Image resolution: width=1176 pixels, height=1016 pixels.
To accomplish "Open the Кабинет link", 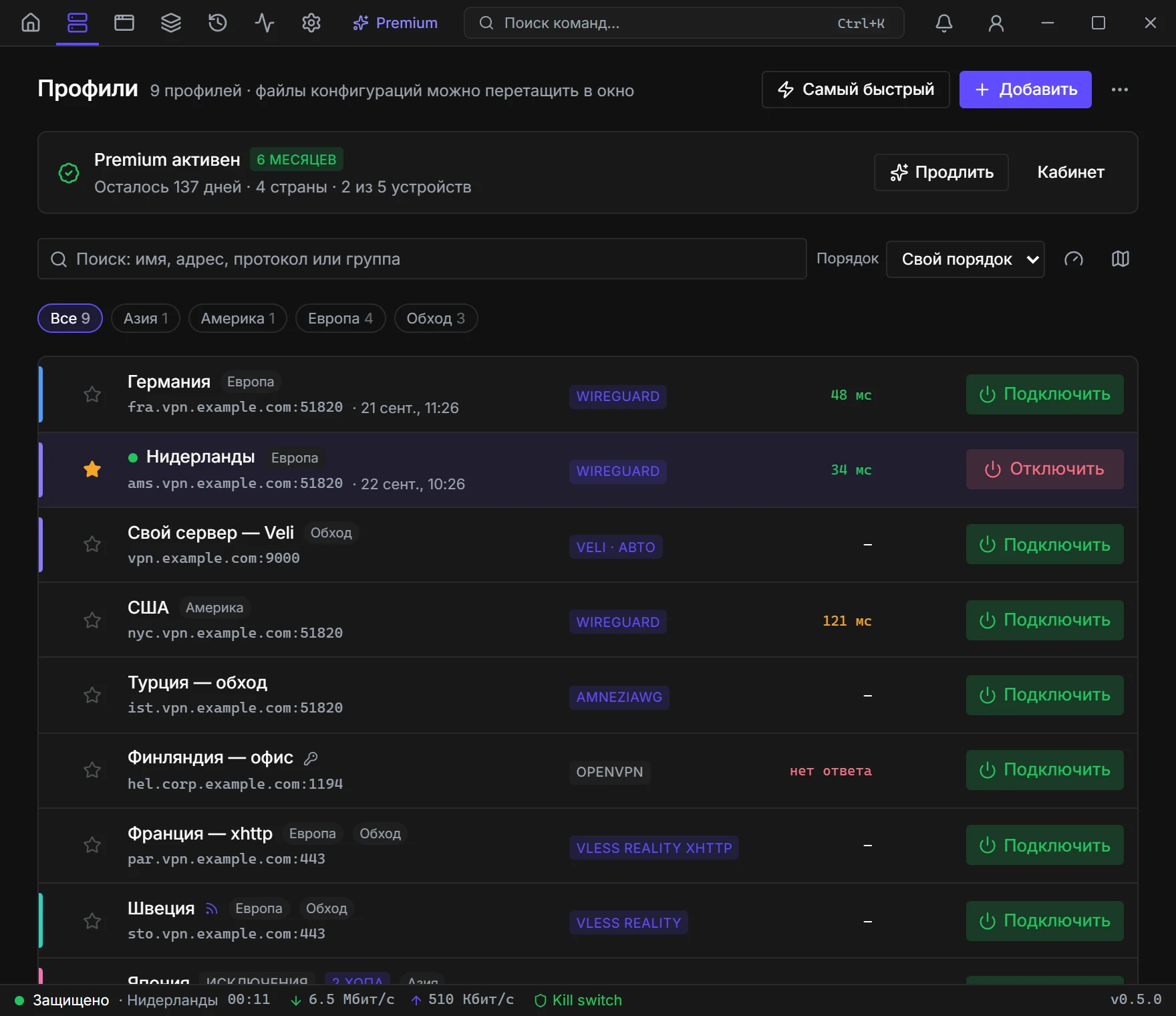I will (x=1070, y=172).
